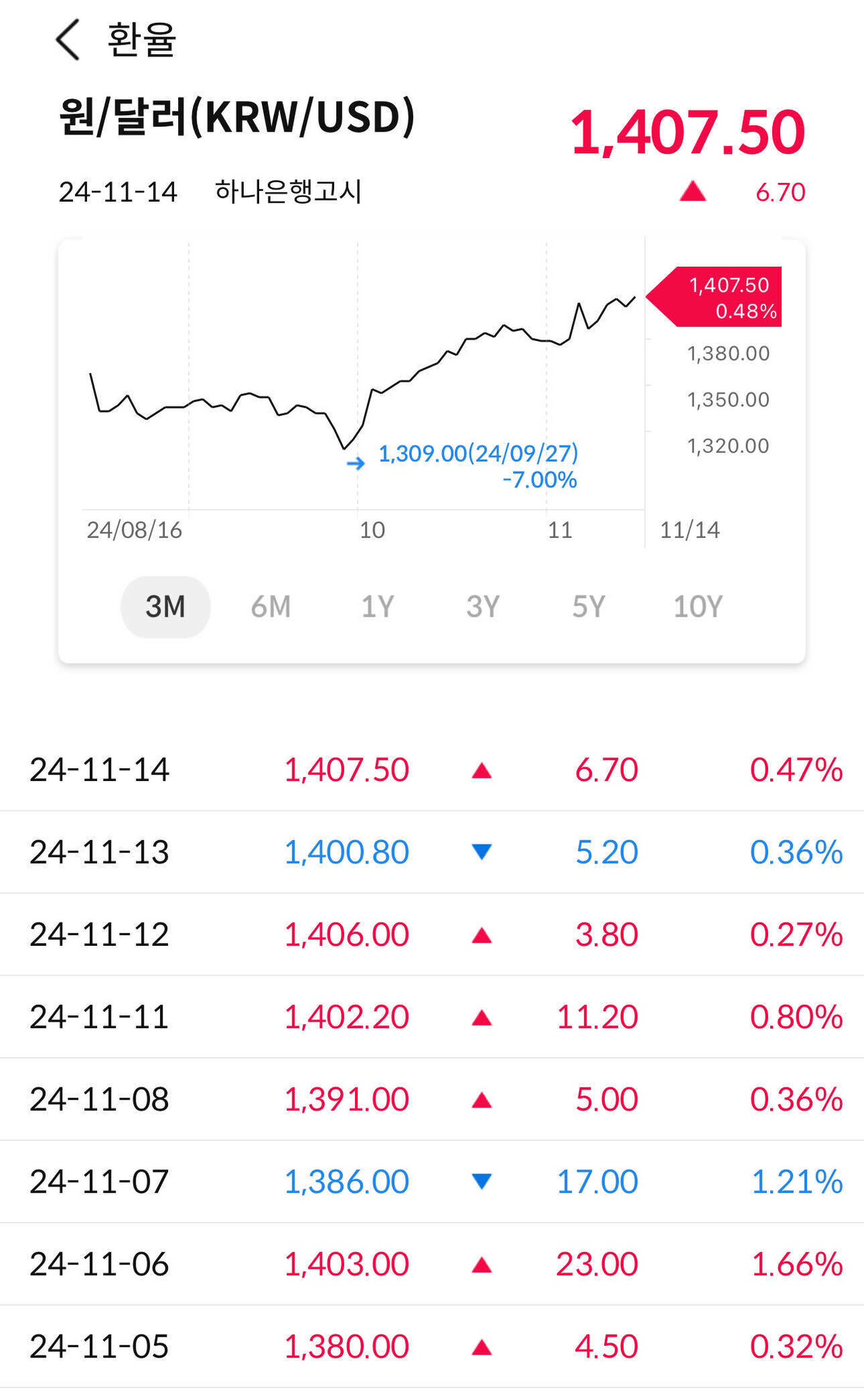Select the 10Y chart period
Viewport: 864px width, 1400px height.
[698, 606]
